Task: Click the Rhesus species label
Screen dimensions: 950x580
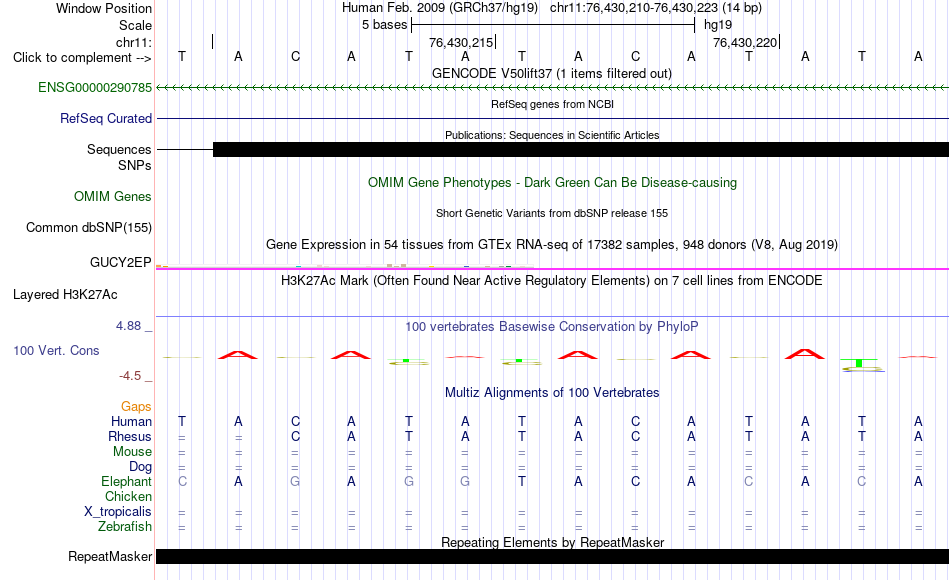Action: click(x=130, y=436)
